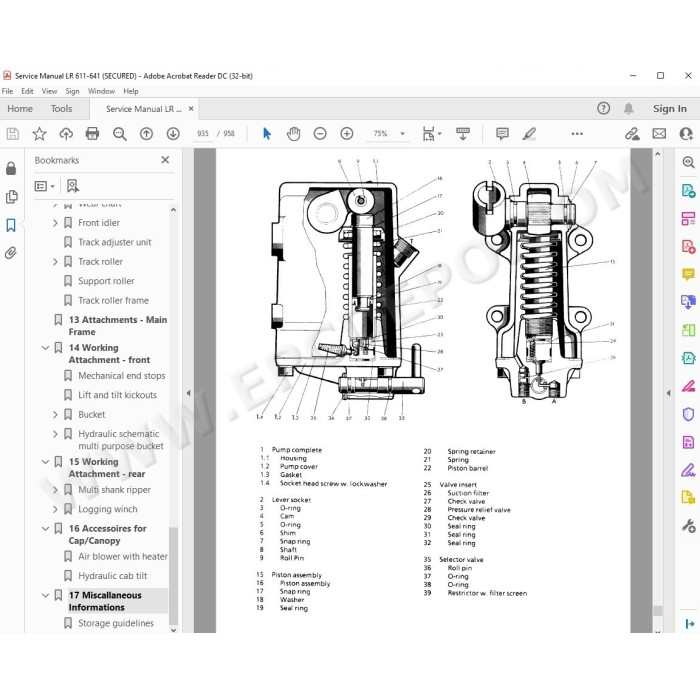Open 13 Attachments - Main Frame bookmark
This screenshot has width=700, height=700.
pyautogui.click(x=118, y=325)
